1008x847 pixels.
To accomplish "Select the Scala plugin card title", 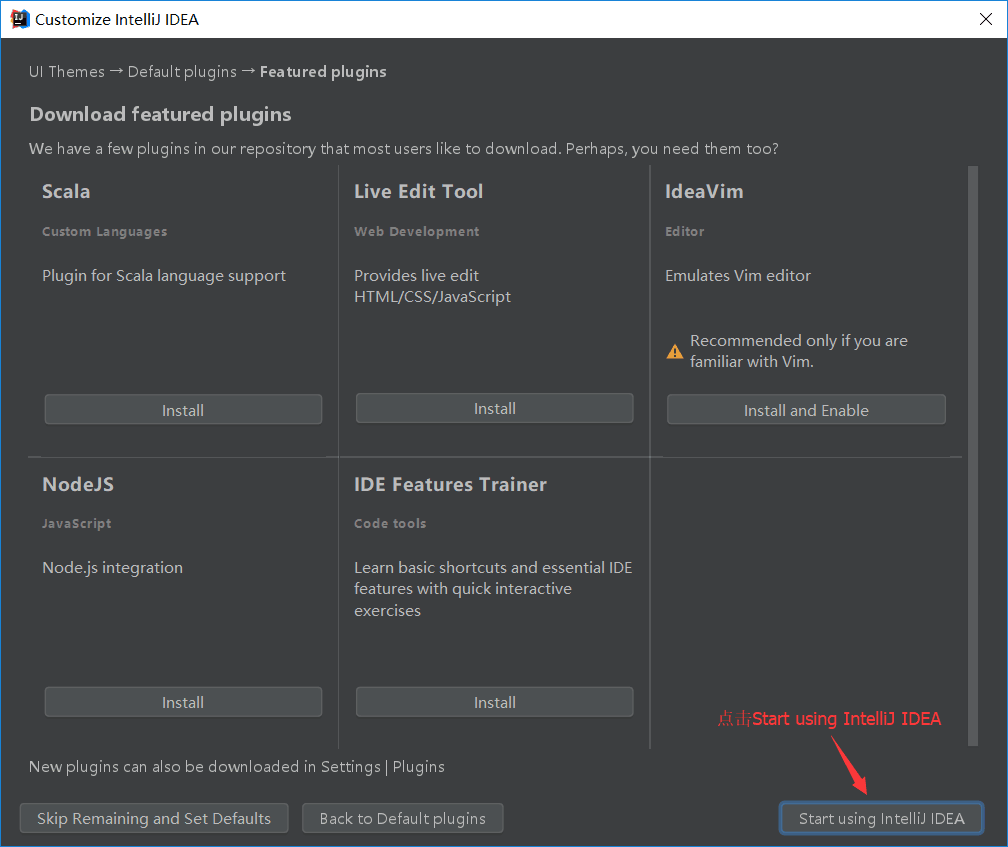I will click(66, 191).
